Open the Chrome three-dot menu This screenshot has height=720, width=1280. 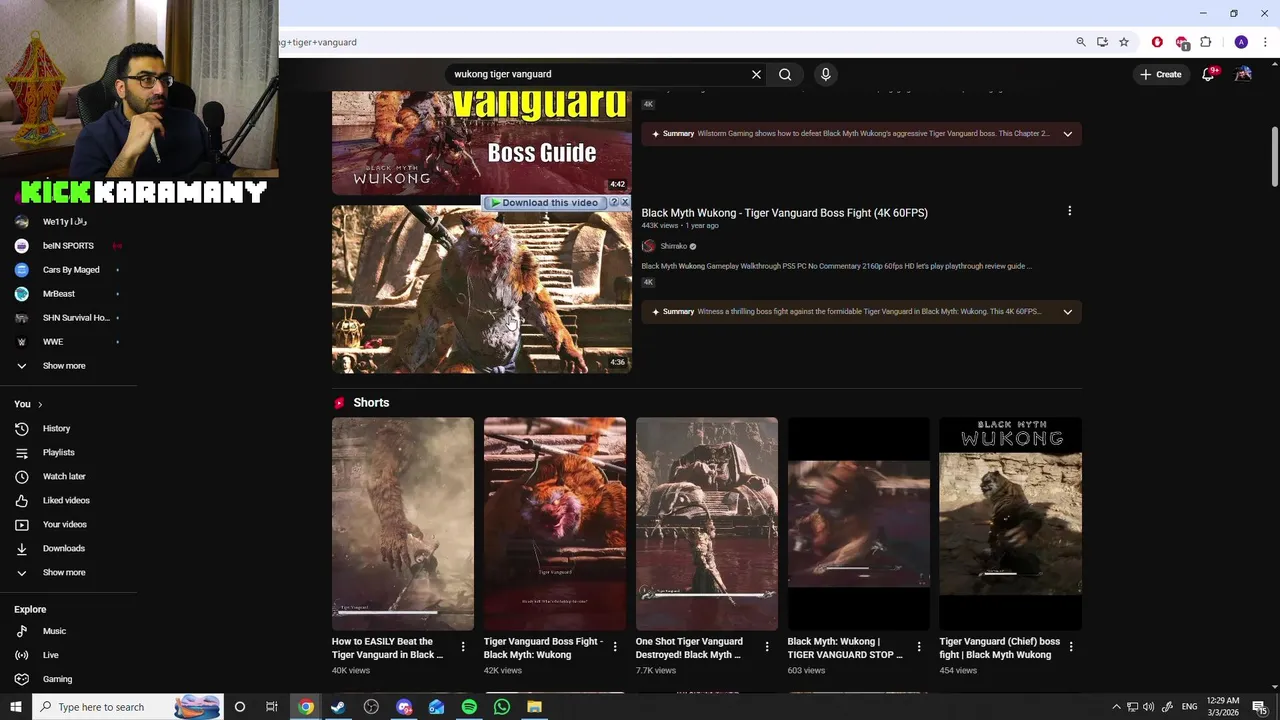[x=1265, y=42]
